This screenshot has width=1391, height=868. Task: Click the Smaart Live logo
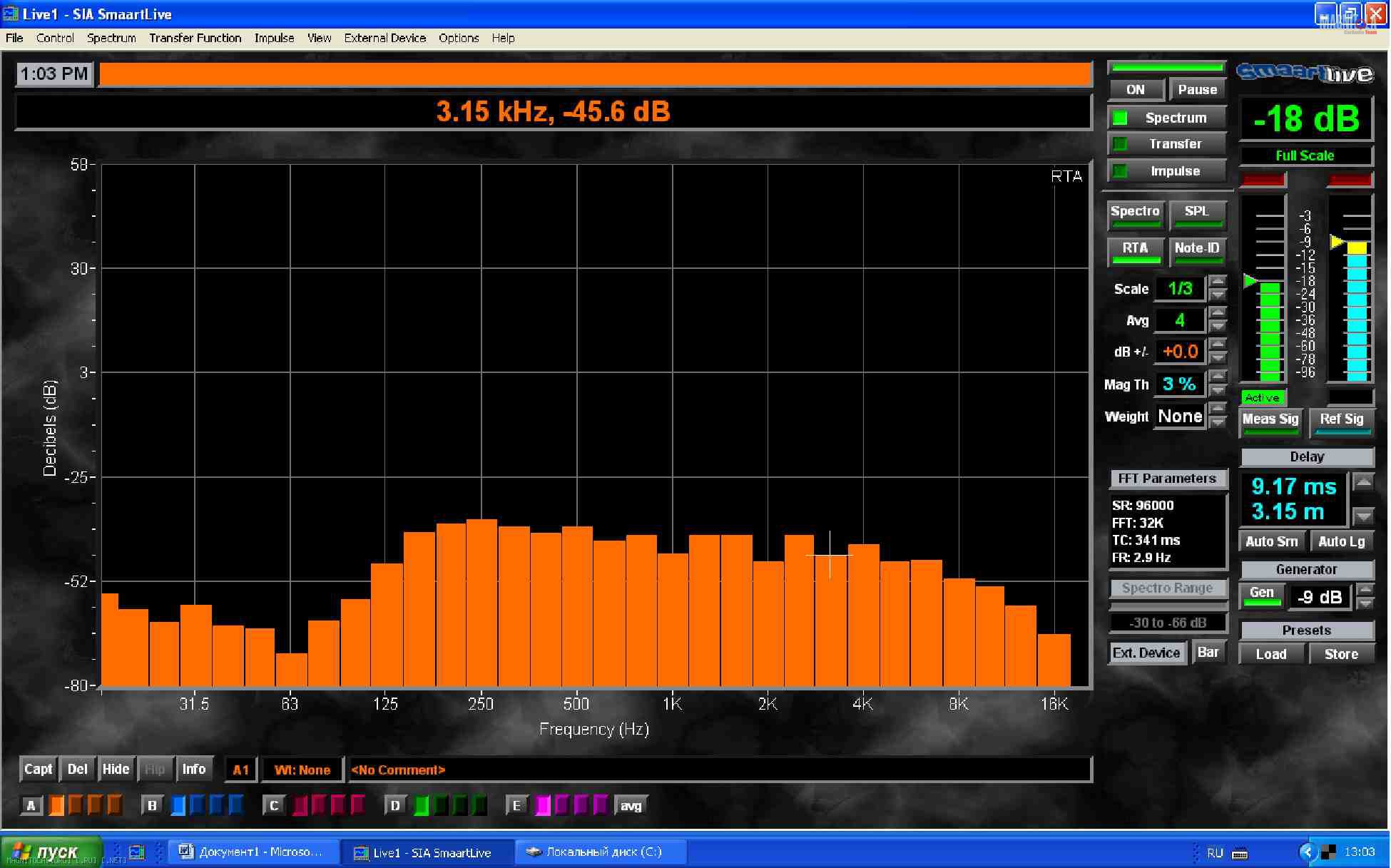point(1305,73)
